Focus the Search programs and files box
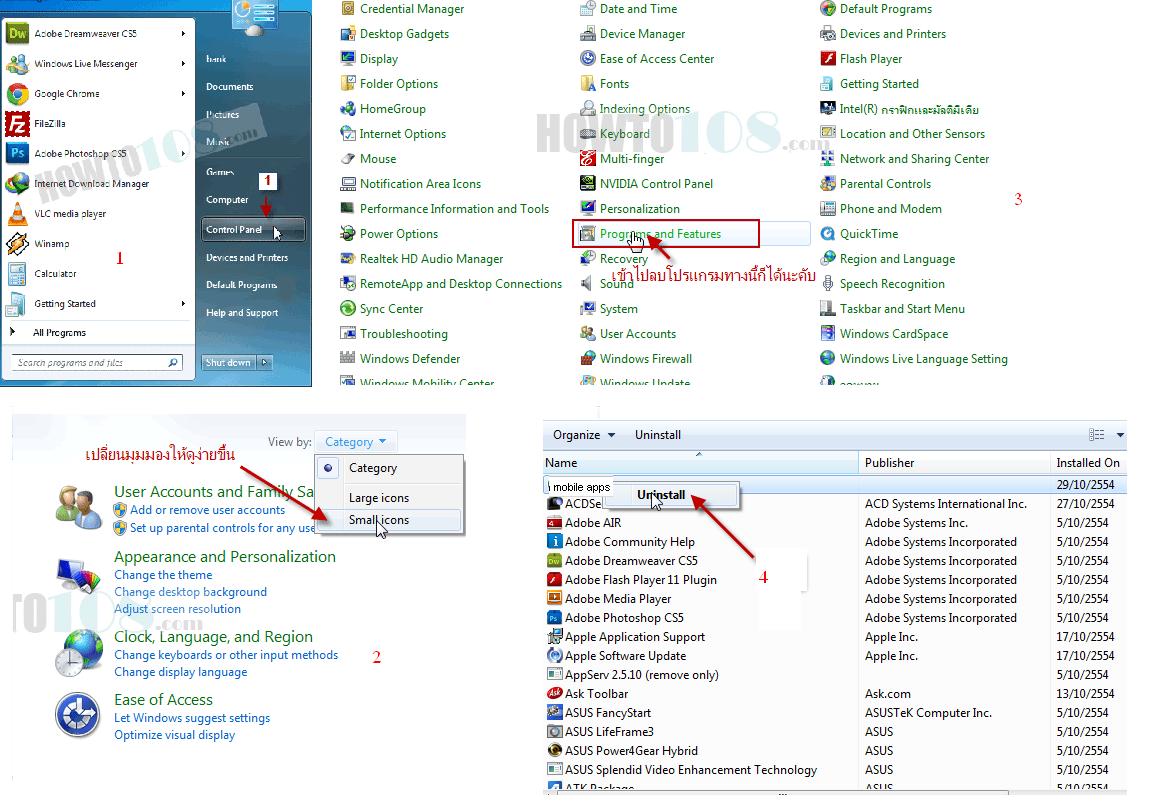The width and height of the screenshot is (1160, 807). (x=97, y=362)
